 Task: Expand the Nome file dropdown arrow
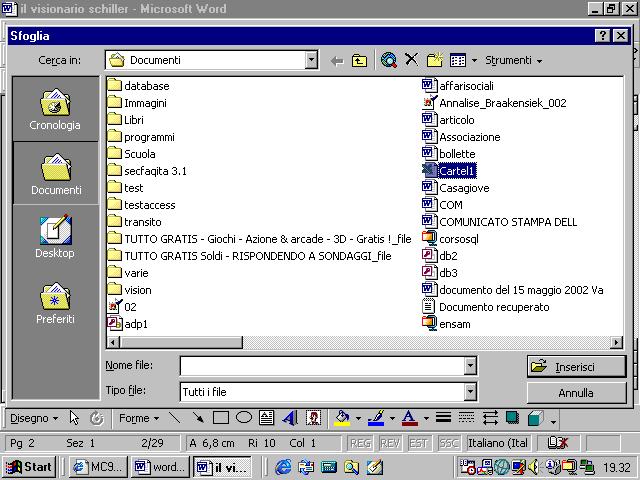[x=470, y=366]
